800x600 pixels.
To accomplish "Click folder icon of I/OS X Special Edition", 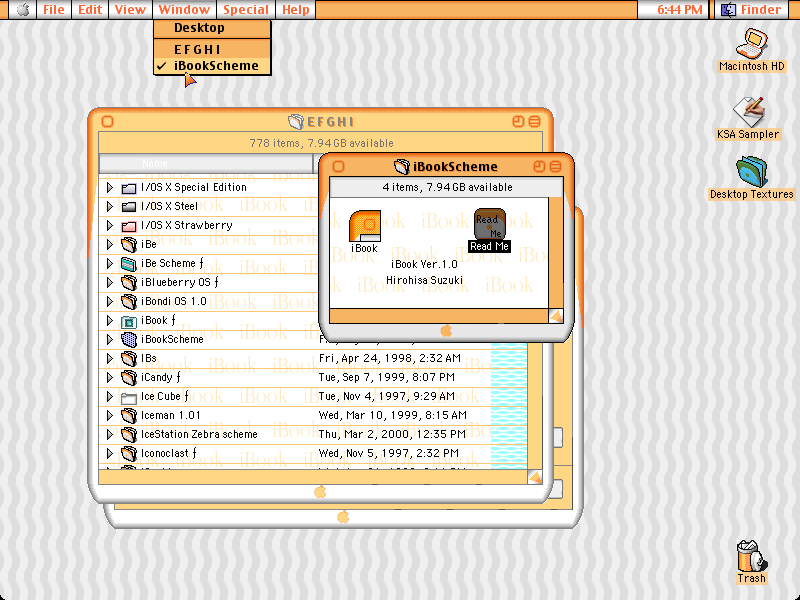I will 129,188.
